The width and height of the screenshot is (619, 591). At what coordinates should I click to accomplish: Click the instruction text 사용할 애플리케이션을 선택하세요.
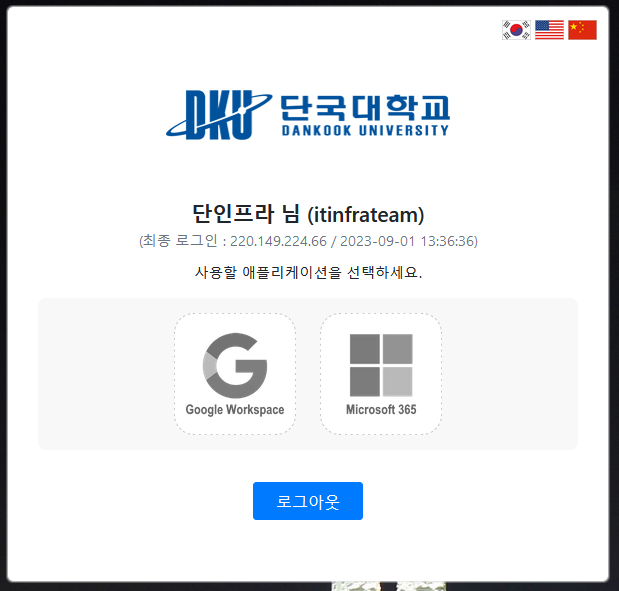click(x=308, y=272)
